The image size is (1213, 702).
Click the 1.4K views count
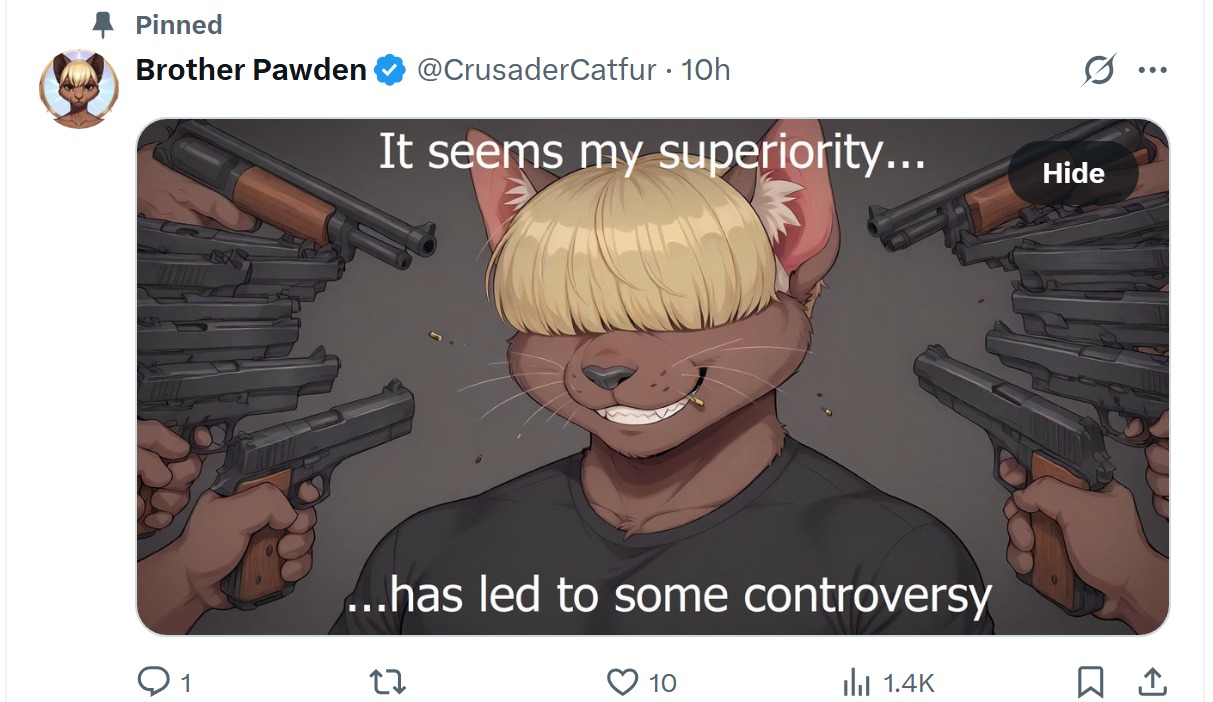tap(909, 683)
